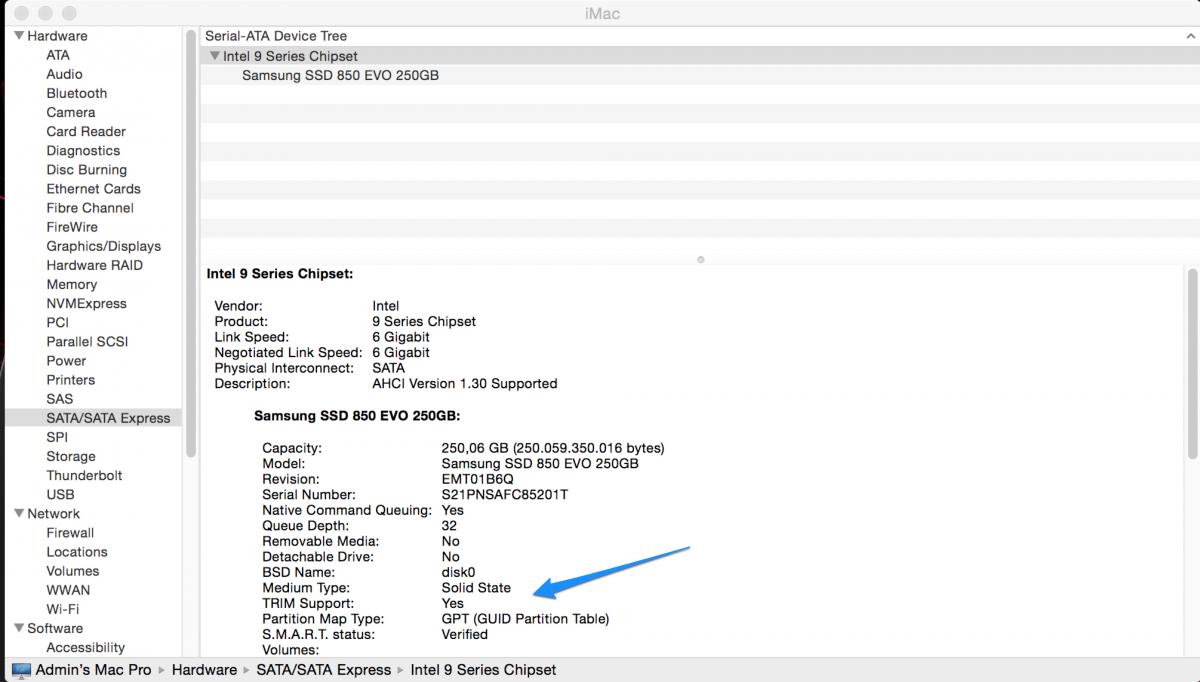The height and width of the screenshot is (682, 1200).
Task: Select Audio in the sidebar
Action: coord(64,74)
